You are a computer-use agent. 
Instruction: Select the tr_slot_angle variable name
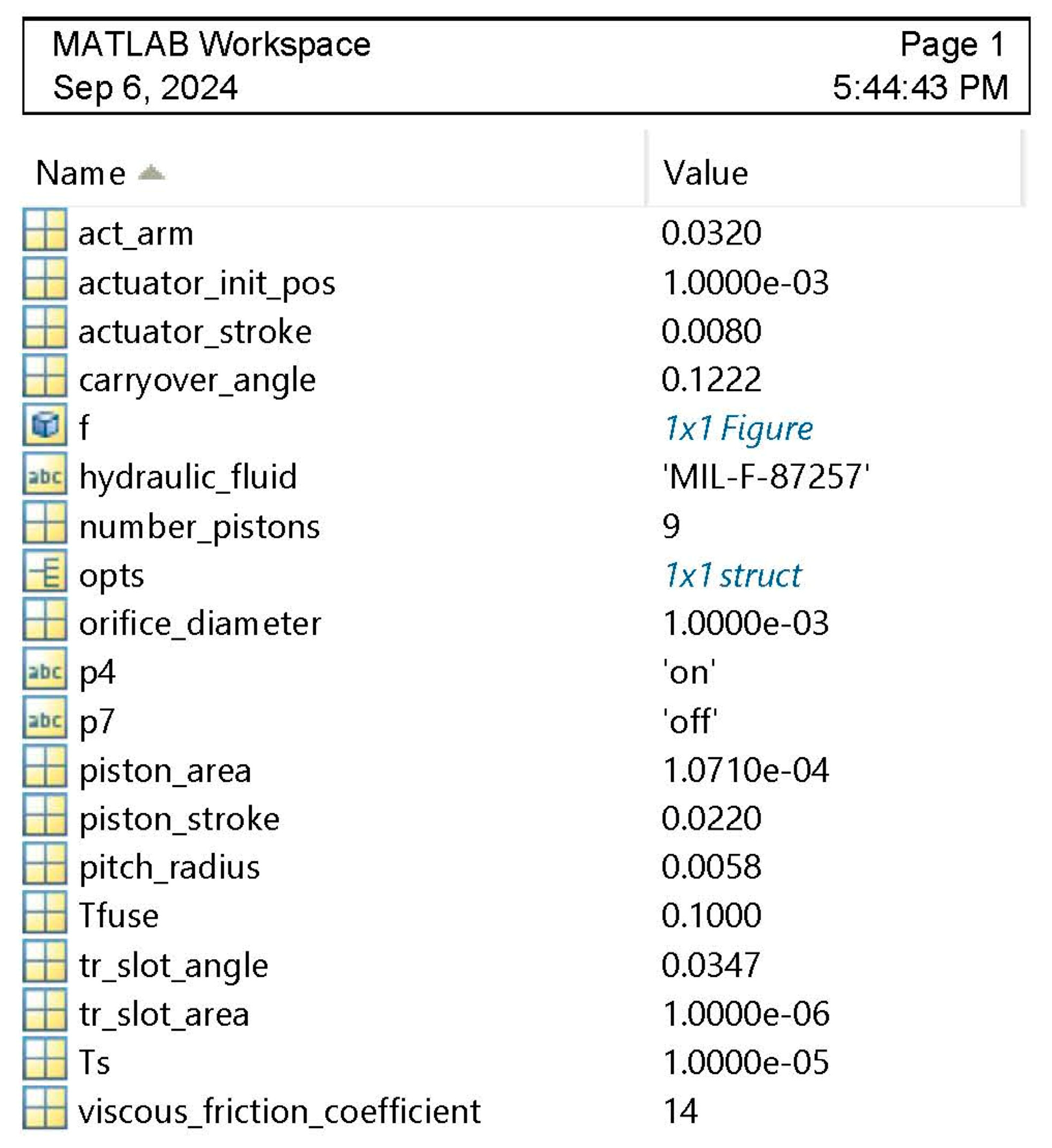pyautogui.click(x=174, y=965)
